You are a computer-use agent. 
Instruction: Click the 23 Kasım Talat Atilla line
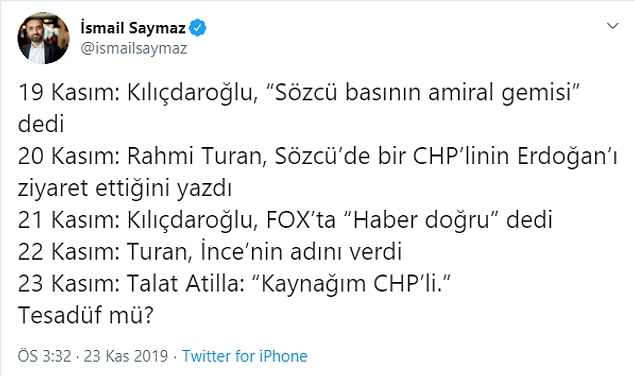234,283
